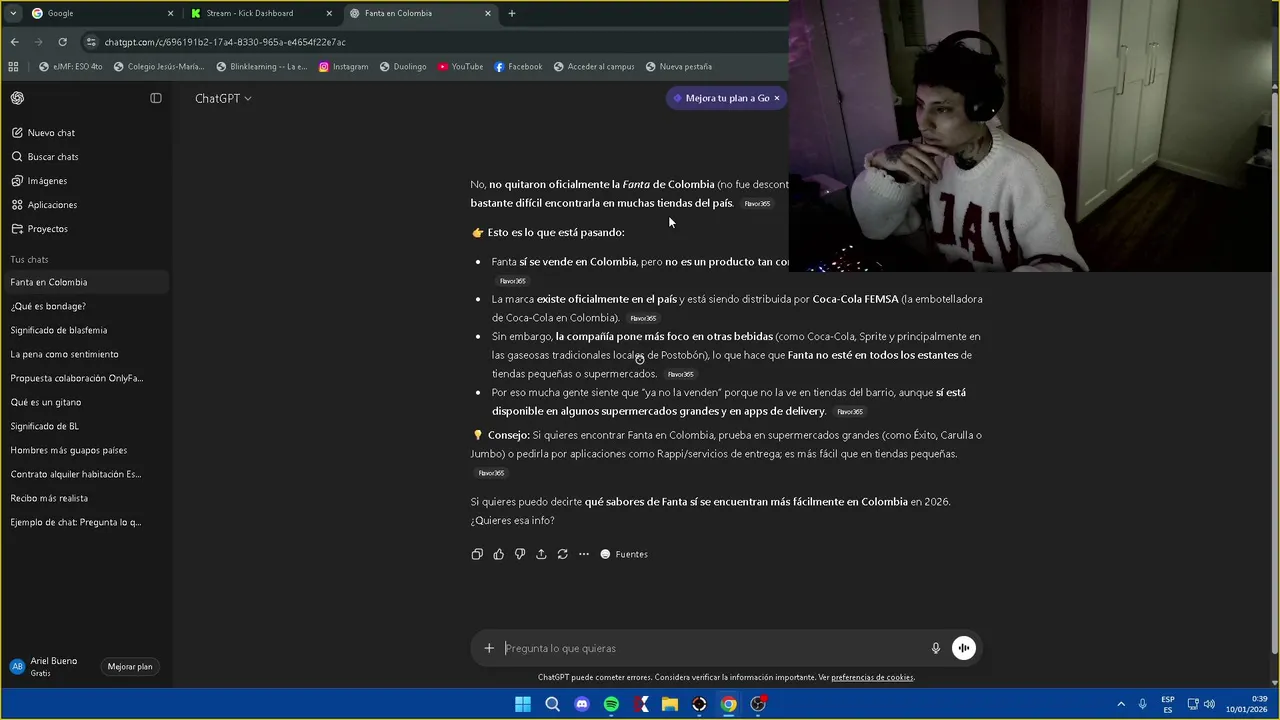Open chat "Significado de BL"
This screenshot has height=720, width=1280.
click(x=85, y=426)
